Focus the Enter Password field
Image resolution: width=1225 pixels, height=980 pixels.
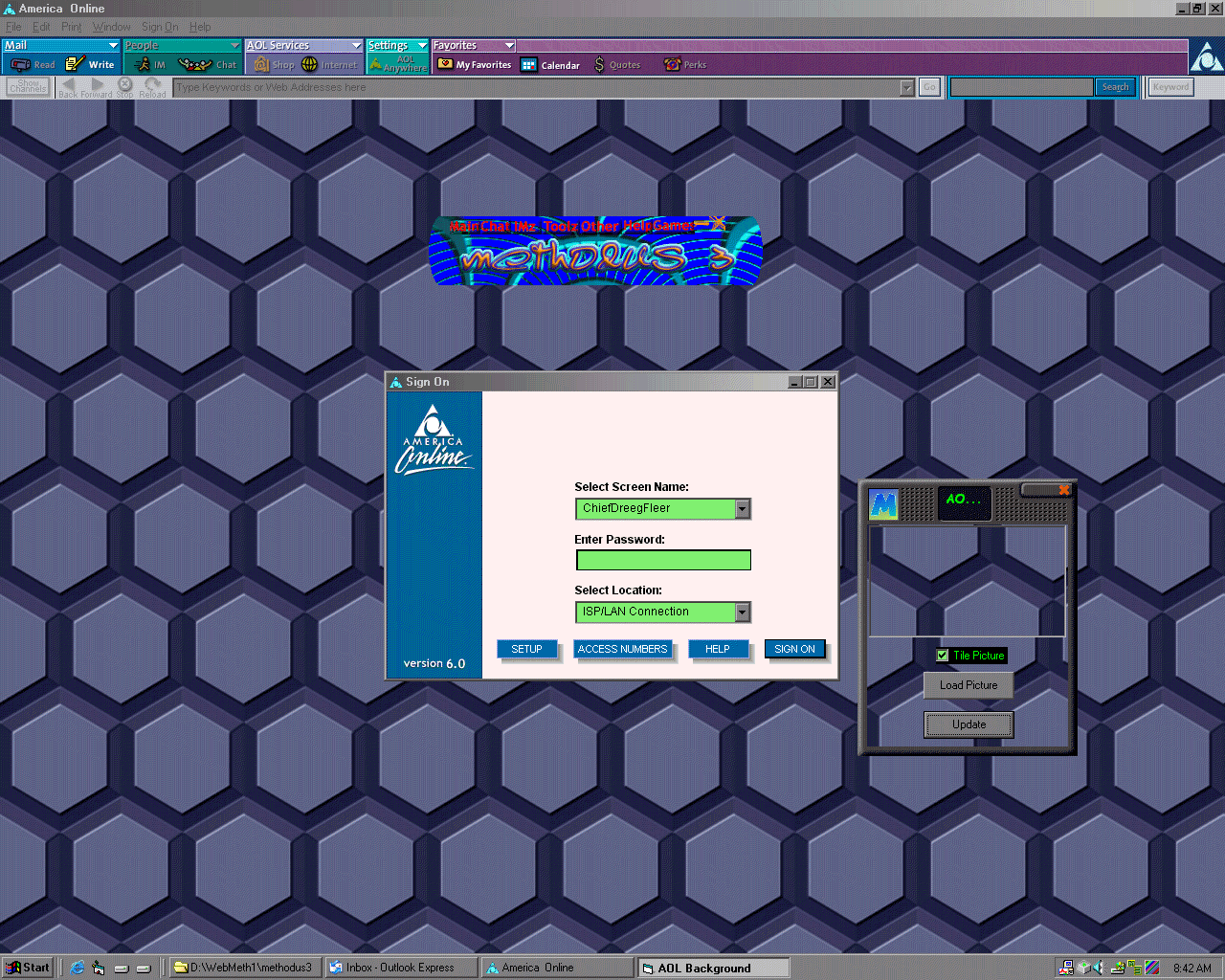click(x=663, y=560)
